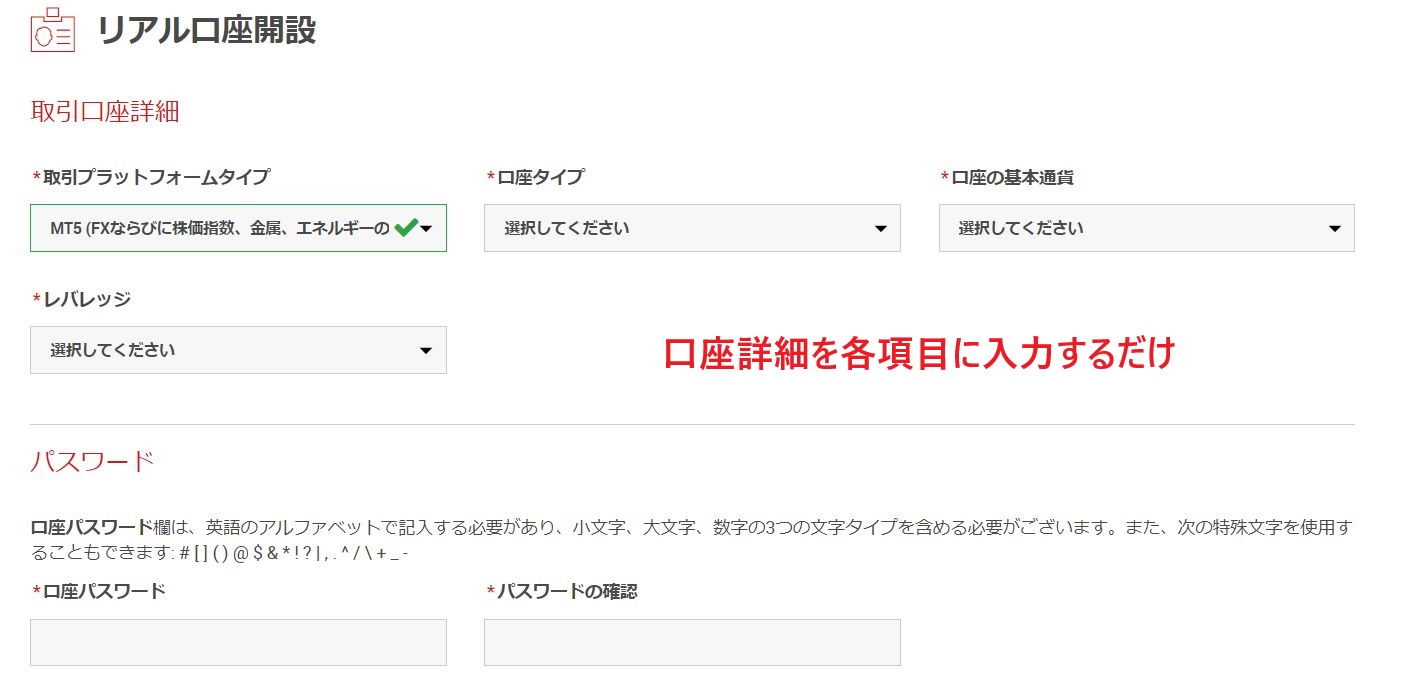Click the 選択してください text under 口座タイプ

[x=567, y=228]
